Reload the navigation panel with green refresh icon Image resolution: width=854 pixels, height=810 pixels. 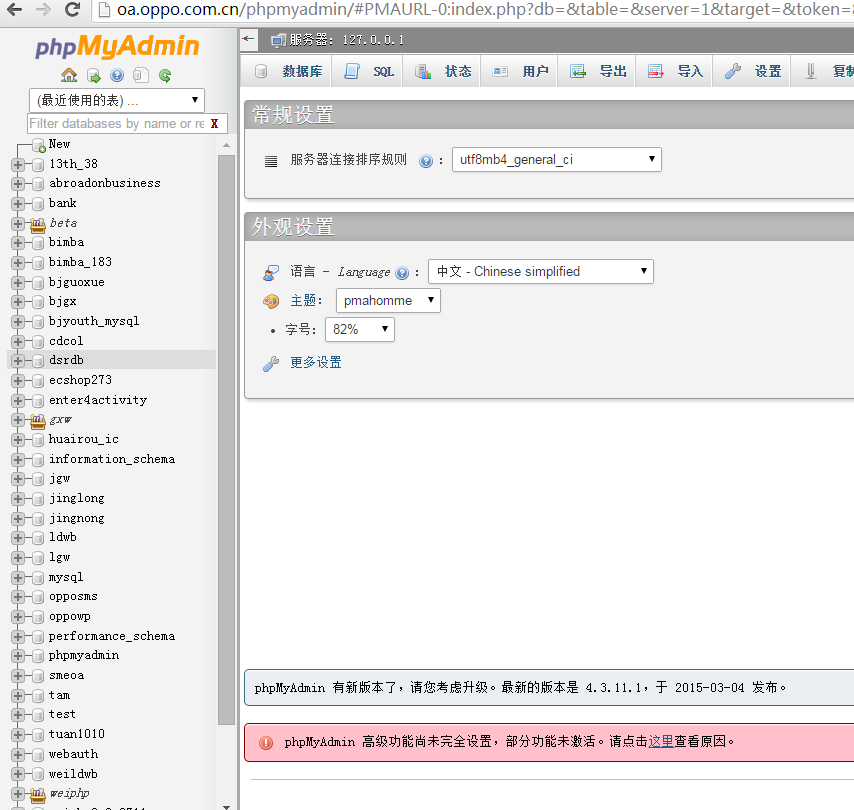point(165,75)
